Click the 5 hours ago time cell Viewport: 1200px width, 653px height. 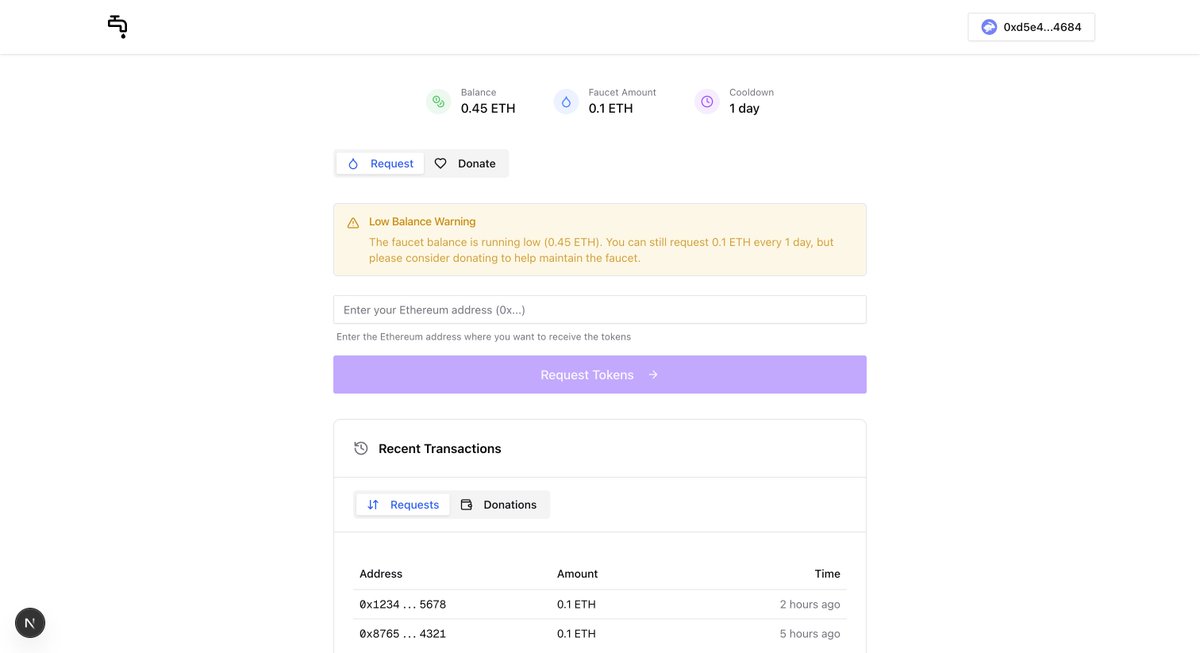810,634
